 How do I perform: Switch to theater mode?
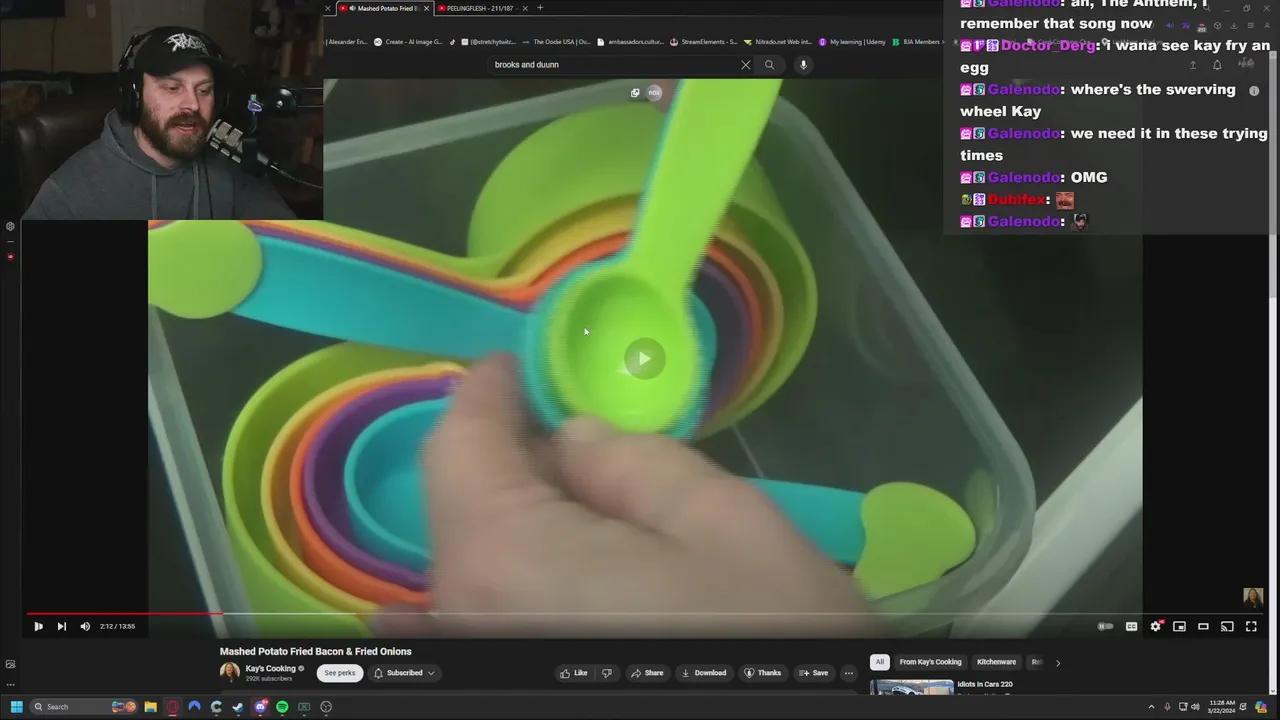[x=1203, y=626]
